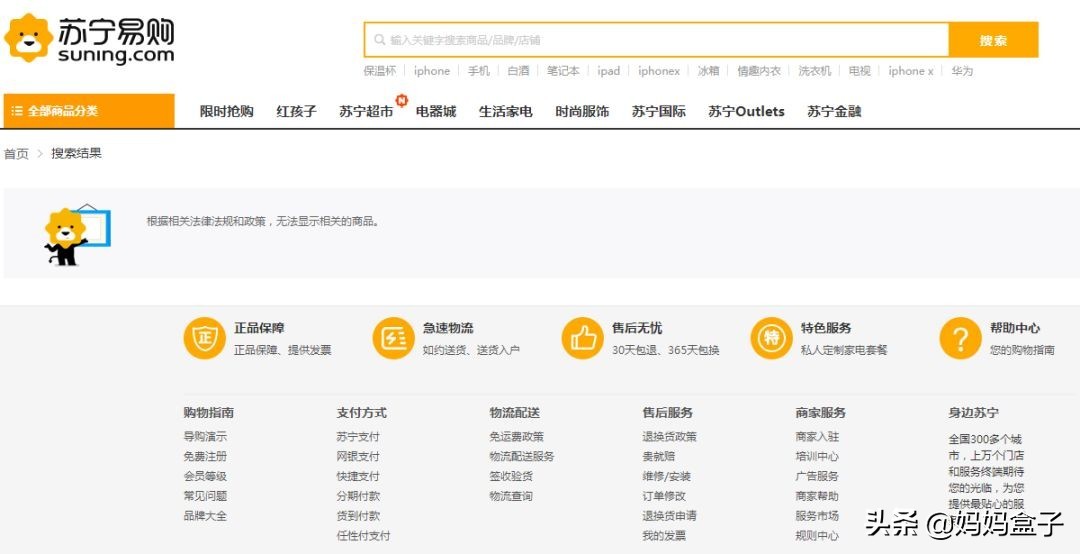This screenshot has width=1080, height=554.
Task: Open the 限时抢购 nav tab
Action: 226,112
